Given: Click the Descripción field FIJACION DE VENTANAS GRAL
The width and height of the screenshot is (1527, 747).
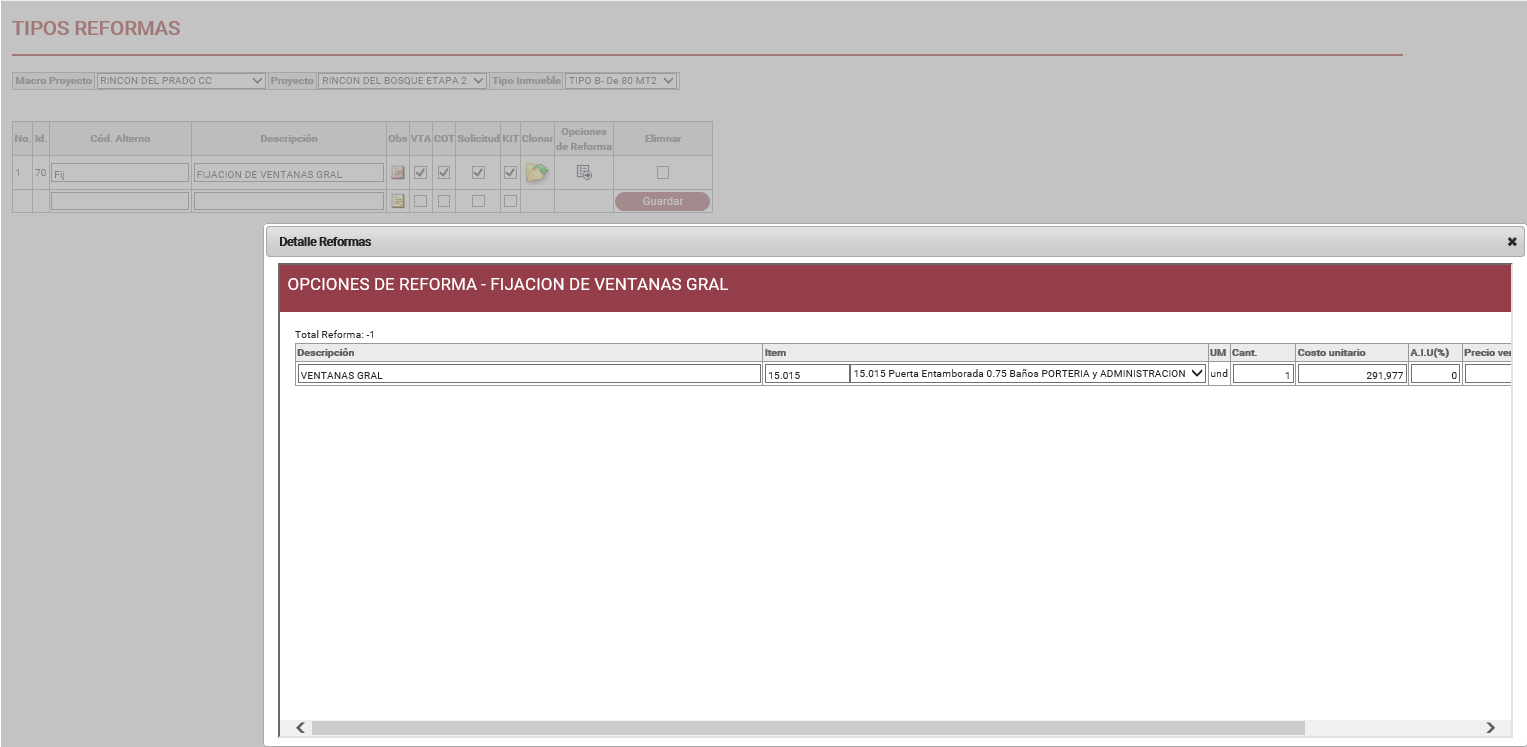Looking at the screenshot, I should click(289, 173).
